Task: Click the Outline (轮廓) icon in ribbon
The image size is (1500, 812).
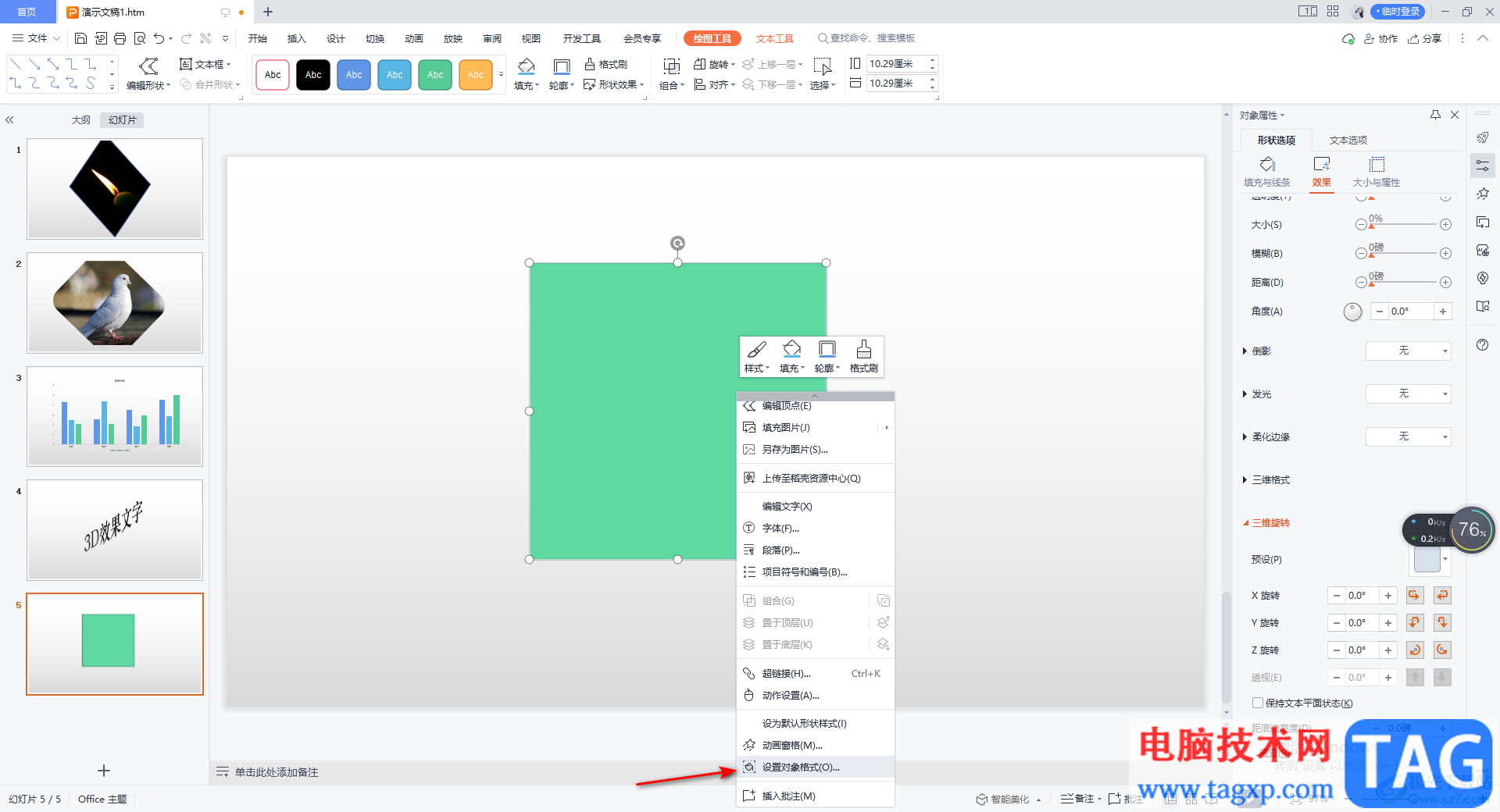Action: 561,66
